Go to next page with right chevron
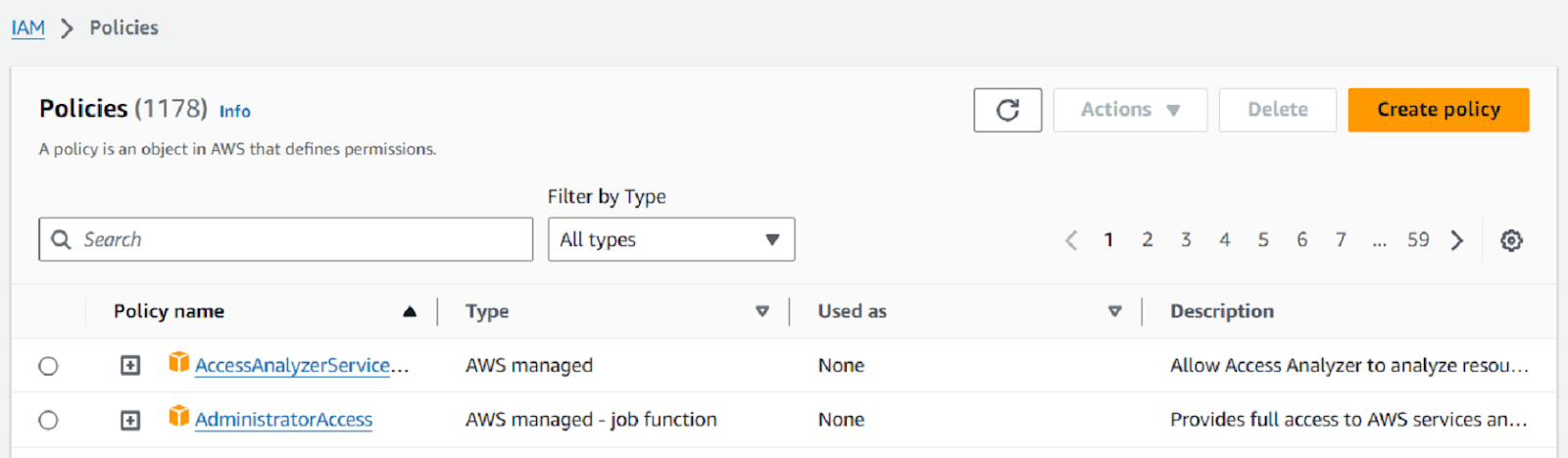Screen dimensions: 1568x458 1457,240
